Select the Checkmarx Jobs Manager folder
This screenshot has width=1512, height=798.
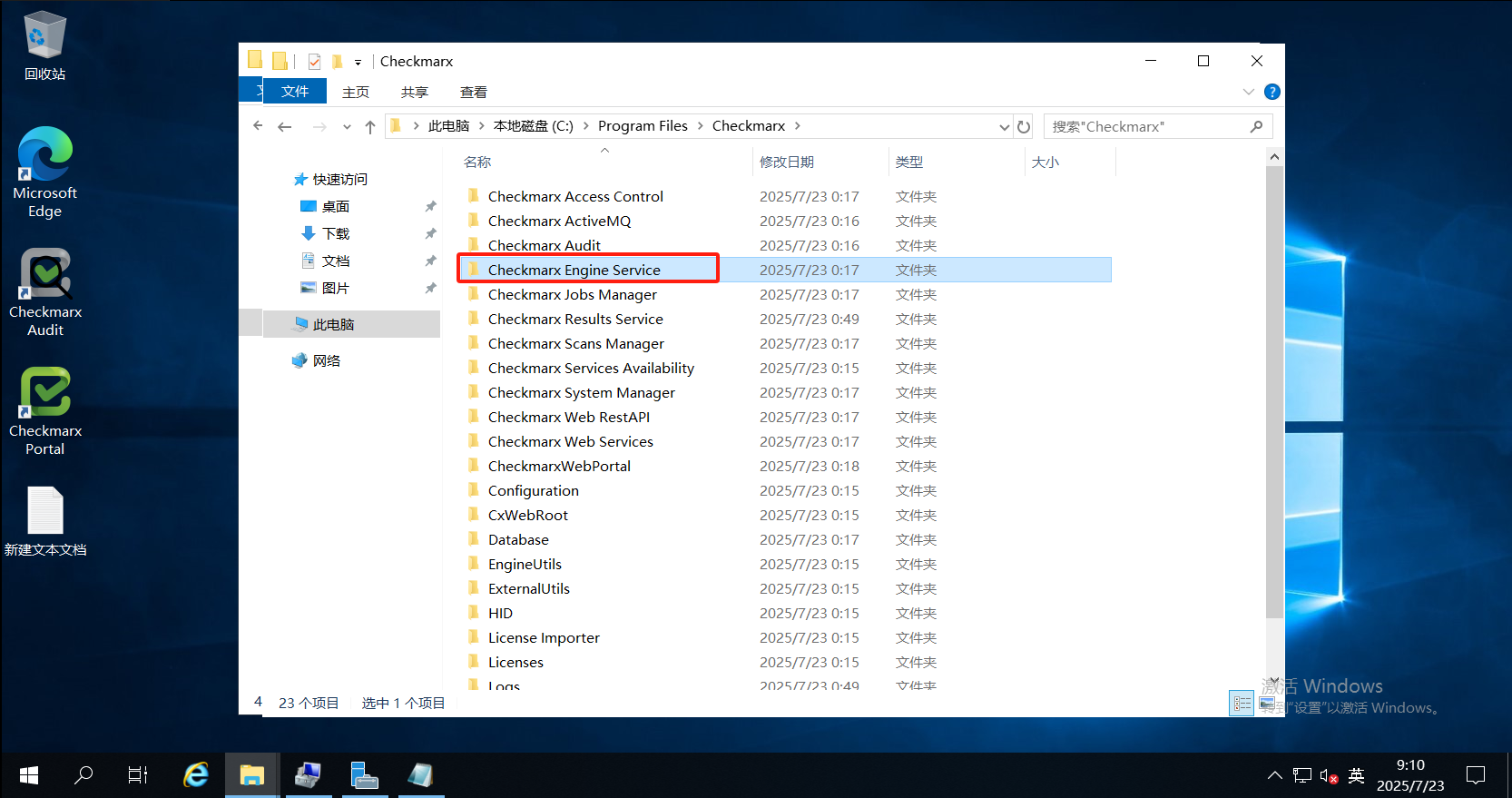point(572,295)
